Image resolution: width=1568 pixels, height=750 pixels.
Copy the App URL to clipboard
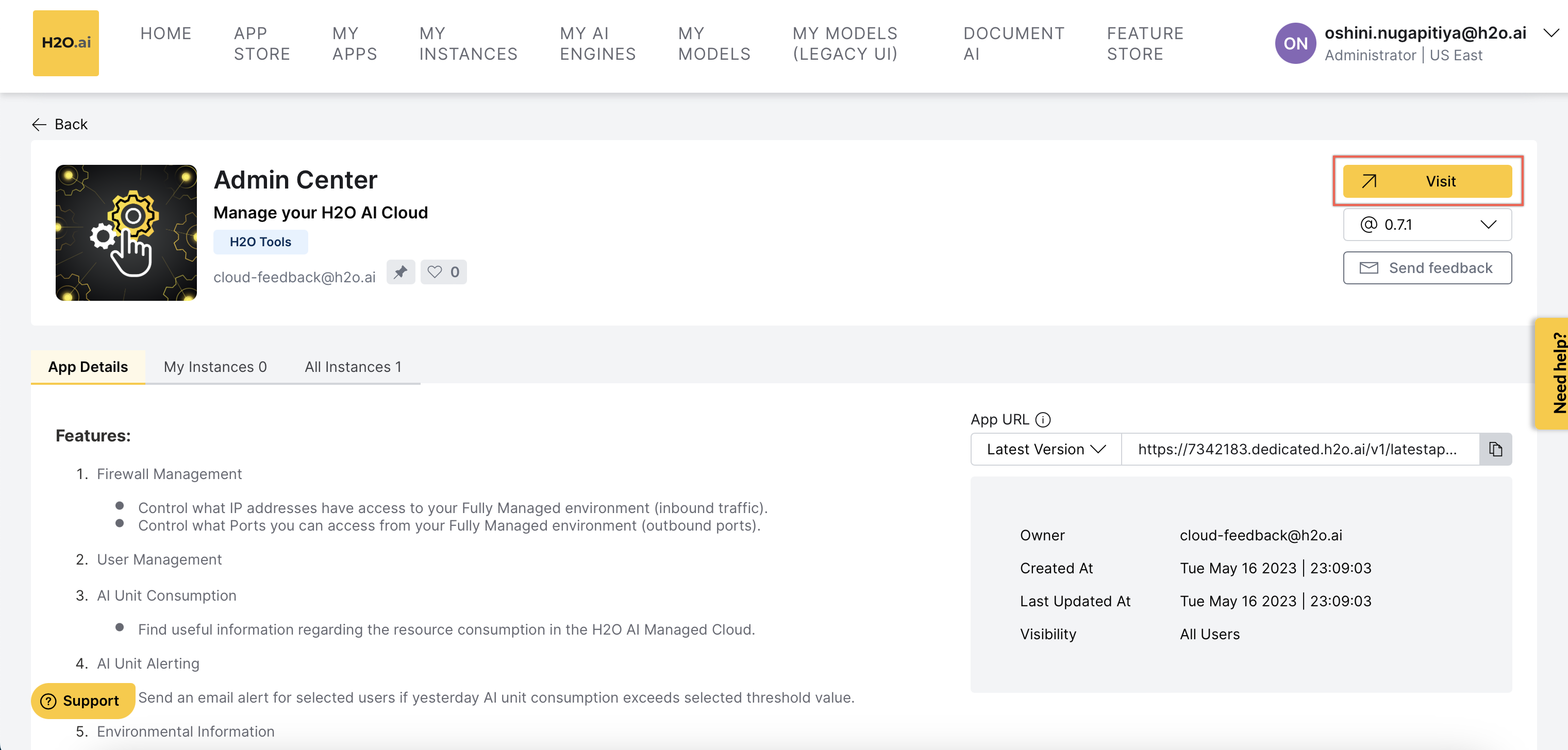[x=1495, y=449]
